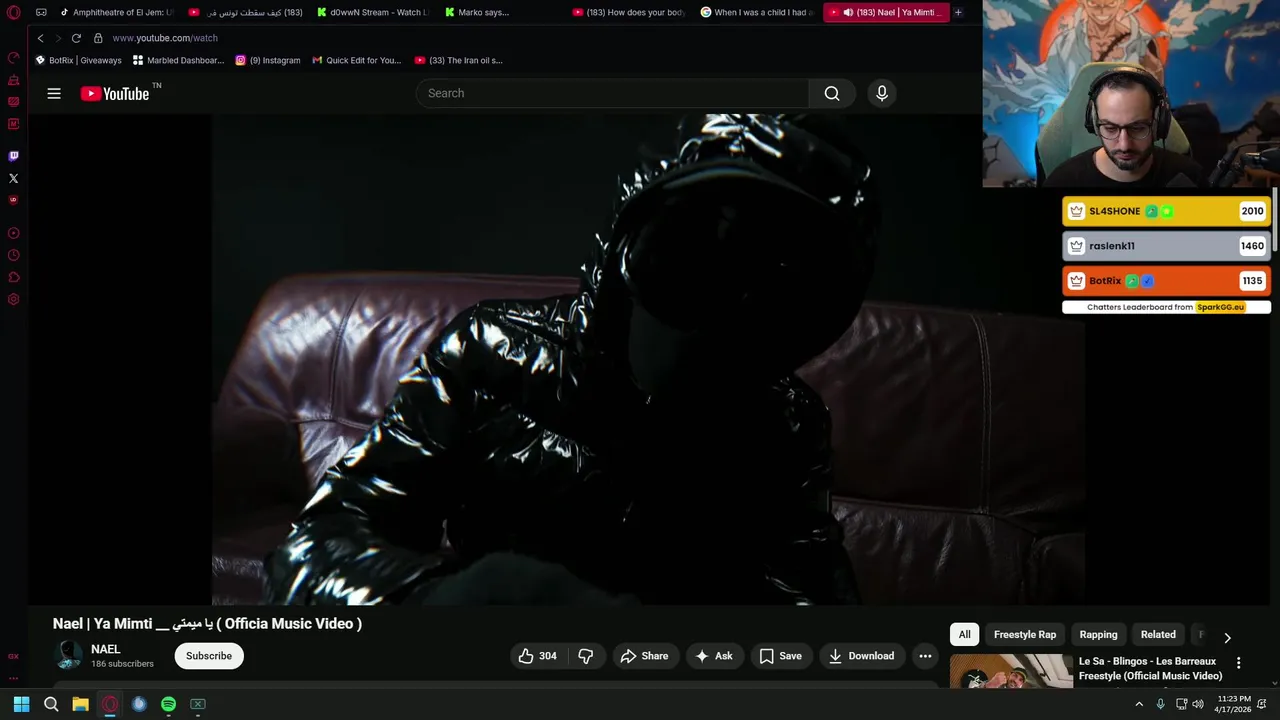Open the Windows Start menu
This screenshot has height=720, width=1280.
coord(21,704)
